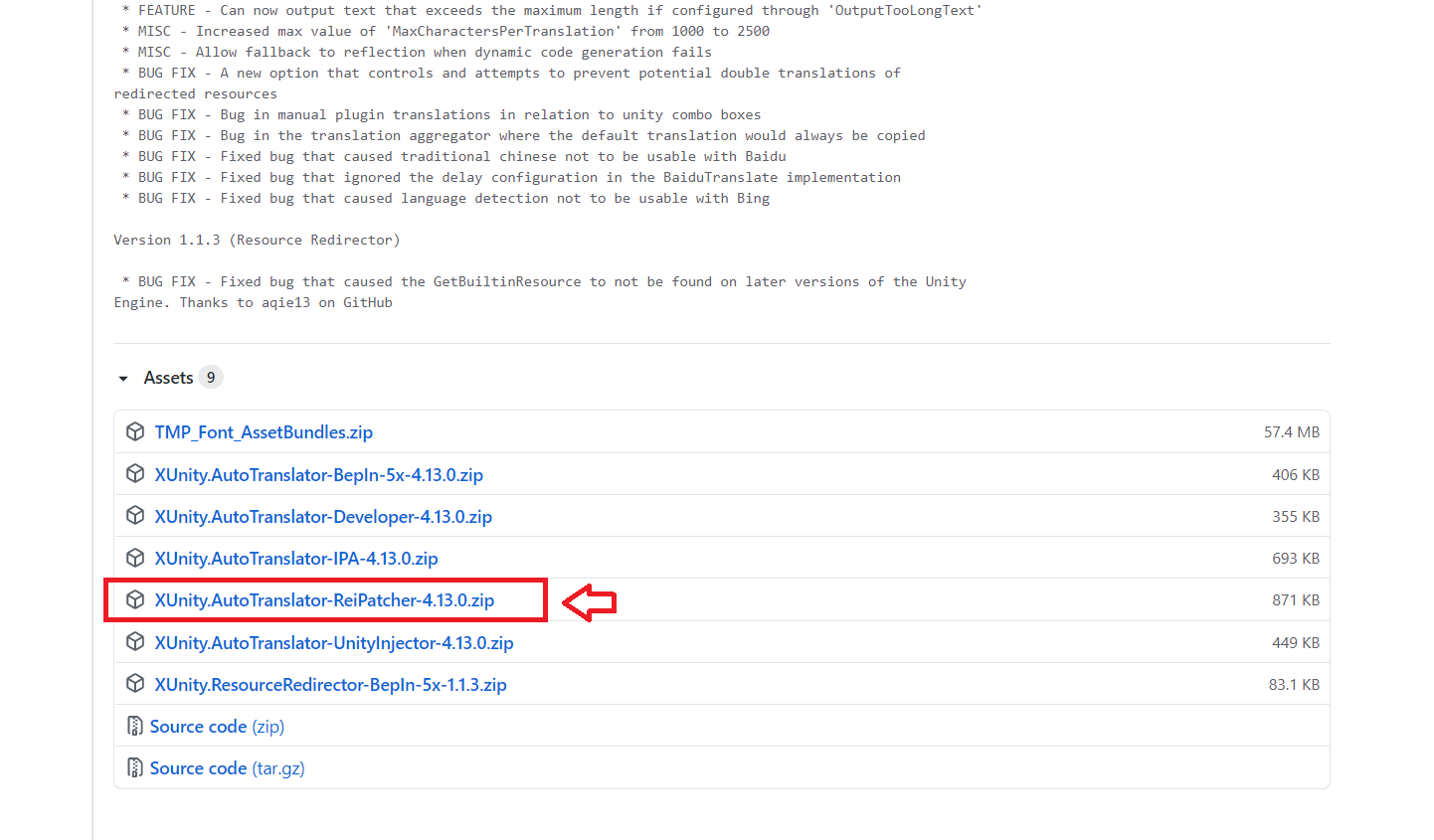Click the BUG FIX line mentioning GetBuiltinResource
The height and width of the screenshot is (840, 1434).
click(x=544, y=281)
